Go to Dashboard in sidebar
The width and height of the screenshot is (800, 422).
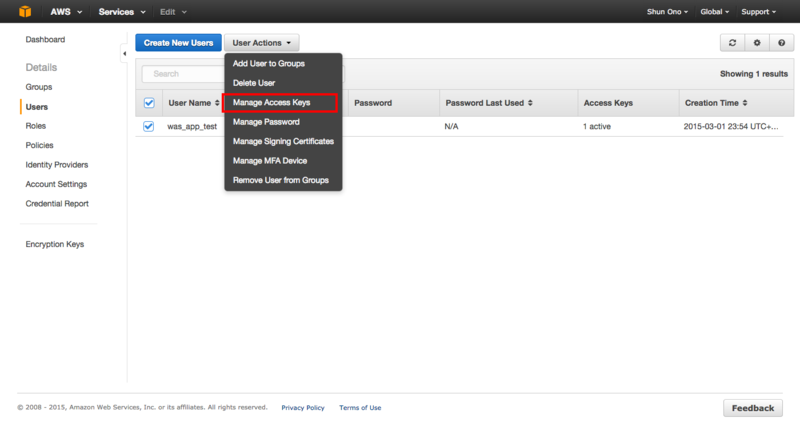point(45,40)
